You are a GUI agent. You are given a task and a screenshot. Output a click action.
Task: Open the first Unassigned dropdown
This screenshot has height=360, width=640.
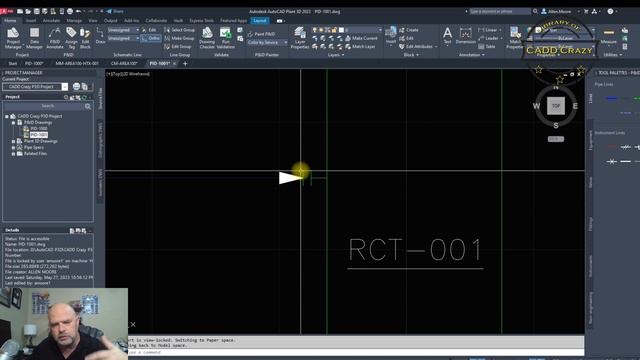pos(123,30)
